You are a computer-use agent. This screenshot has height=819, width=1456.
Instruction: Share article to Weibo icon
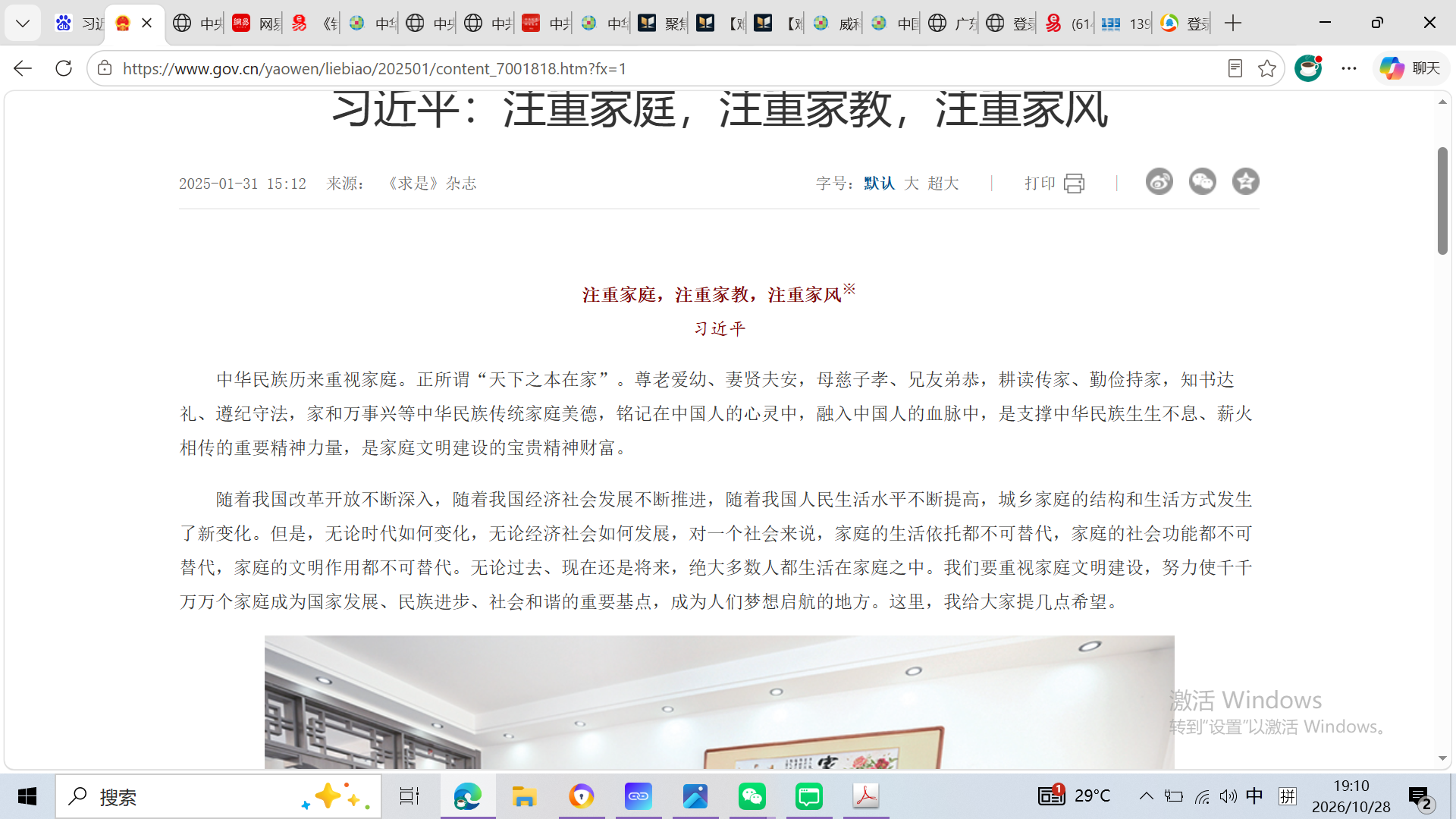[1159, 182]
